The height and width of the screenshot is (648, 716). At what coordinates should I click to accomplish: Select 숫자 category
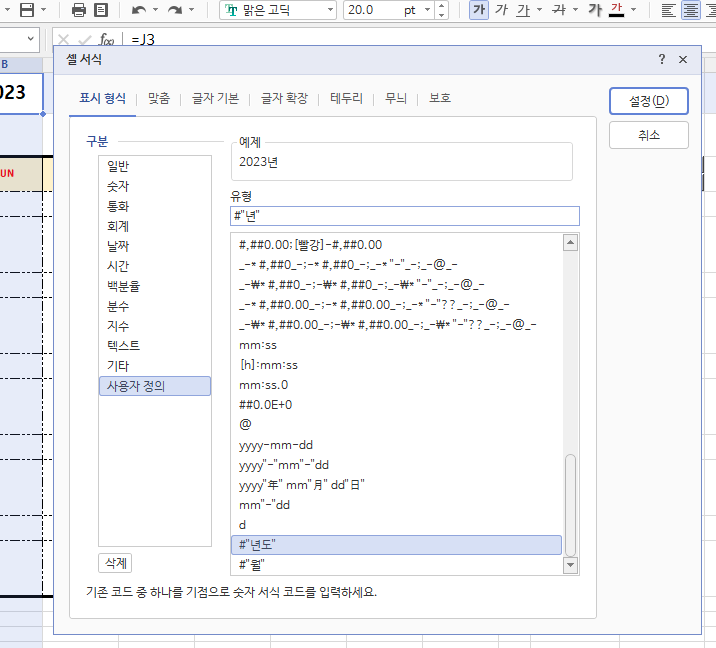click(x=155, y=186)
